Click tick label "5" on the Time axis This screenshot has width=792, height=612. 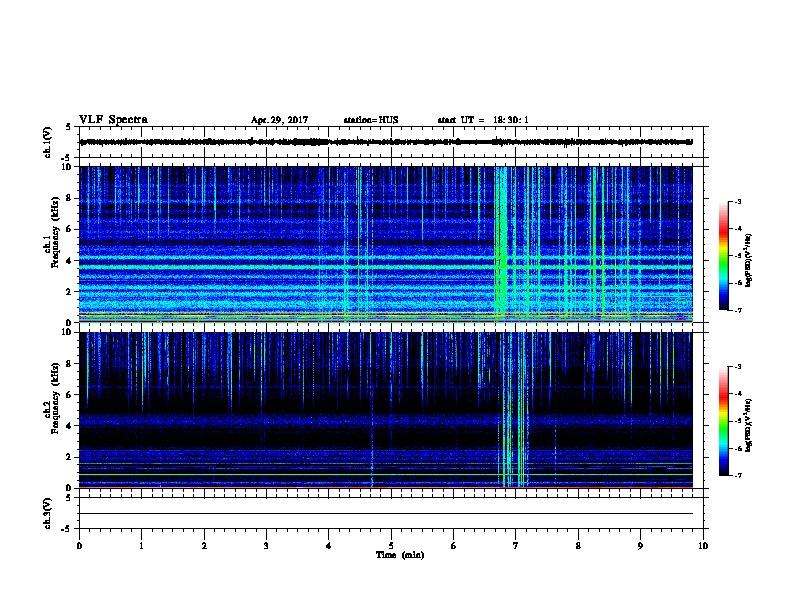coord(391,546)
